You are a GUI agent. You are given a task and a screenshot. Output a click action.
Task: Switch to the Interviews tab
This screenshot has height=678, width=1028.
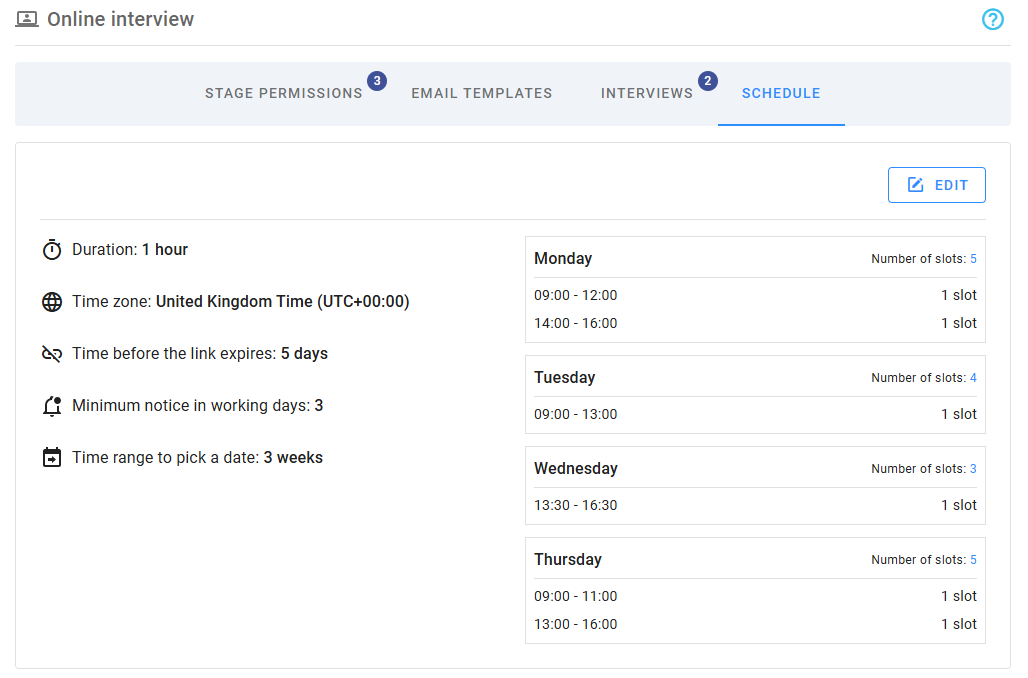point(647,93)
